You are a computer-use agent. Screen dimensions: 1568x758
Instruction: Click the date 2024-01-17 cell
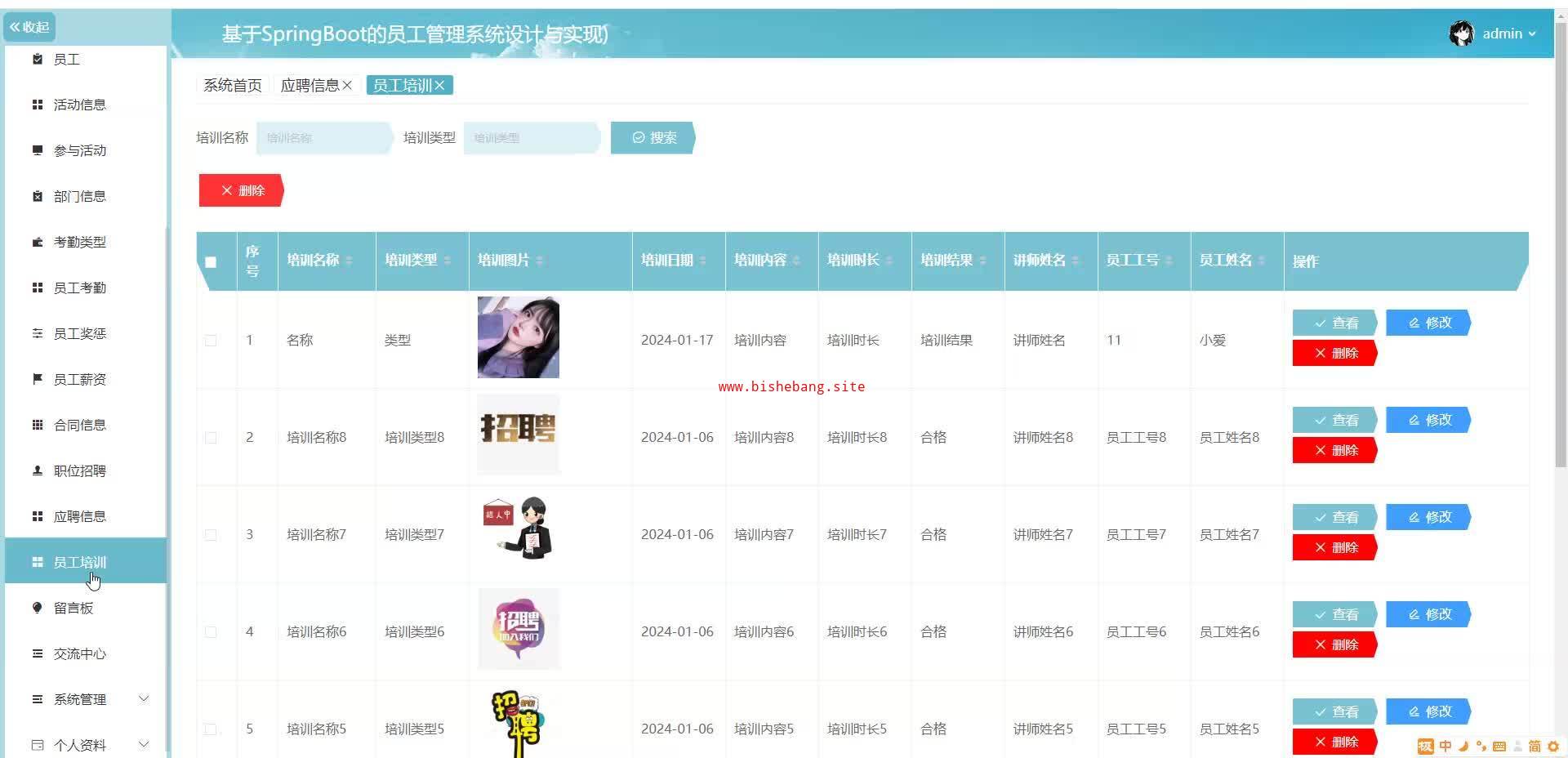[x=677, y=340]
